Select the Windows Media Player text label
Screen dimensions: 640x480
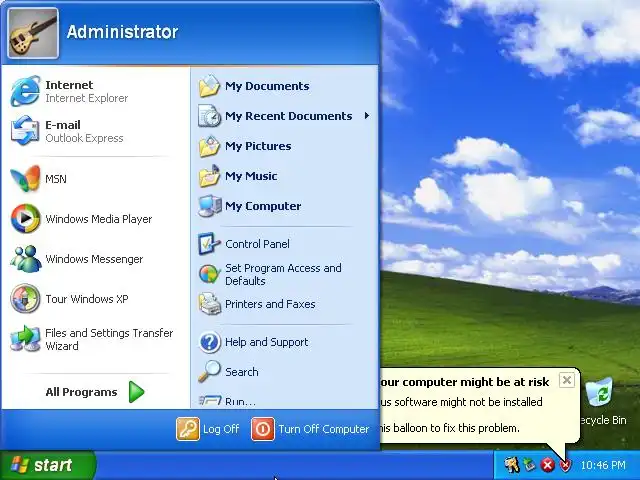(x=99, y=219)
